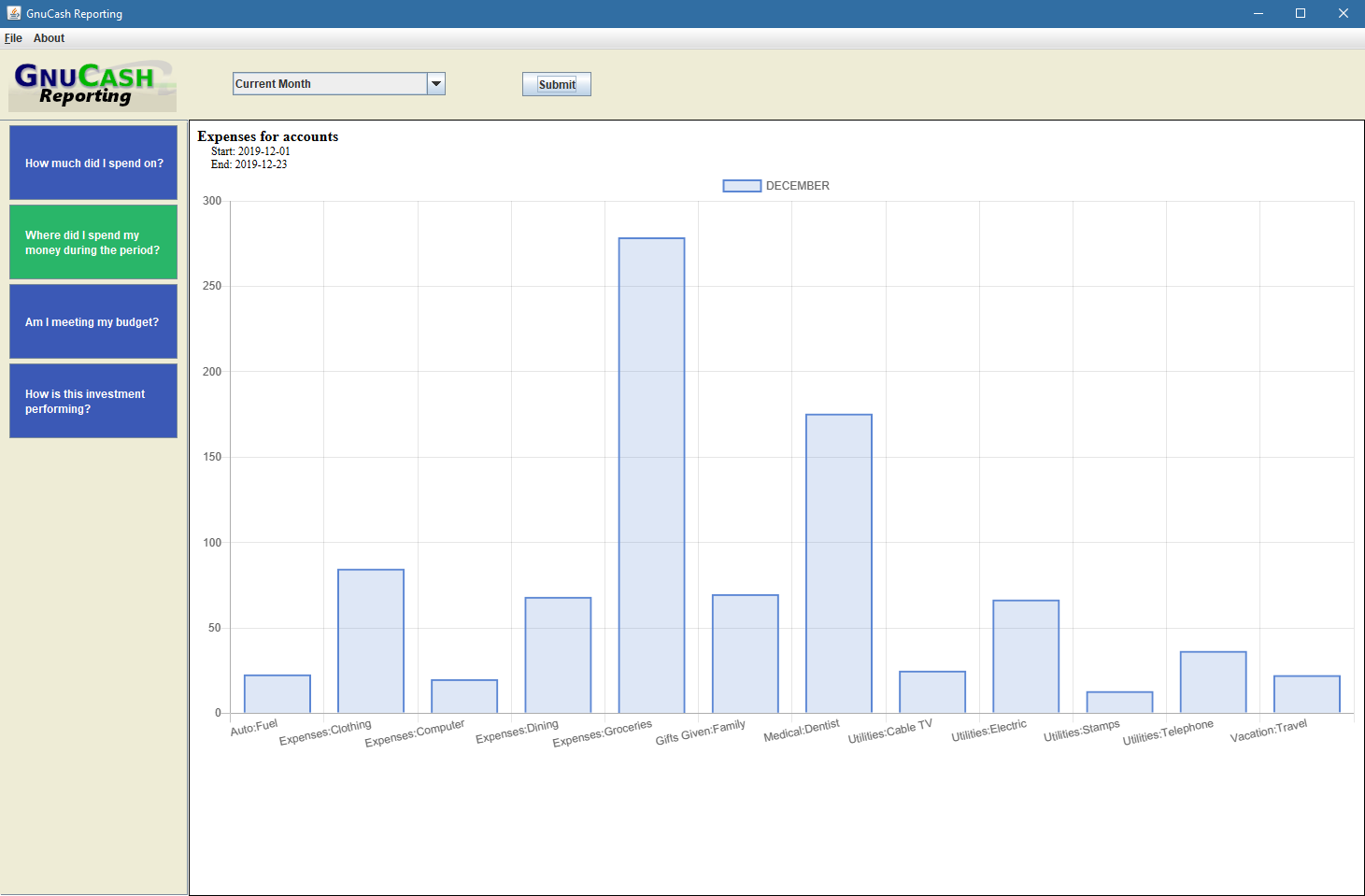Open the File menu
Screen dimensions: 1365x896
point(13,38)
